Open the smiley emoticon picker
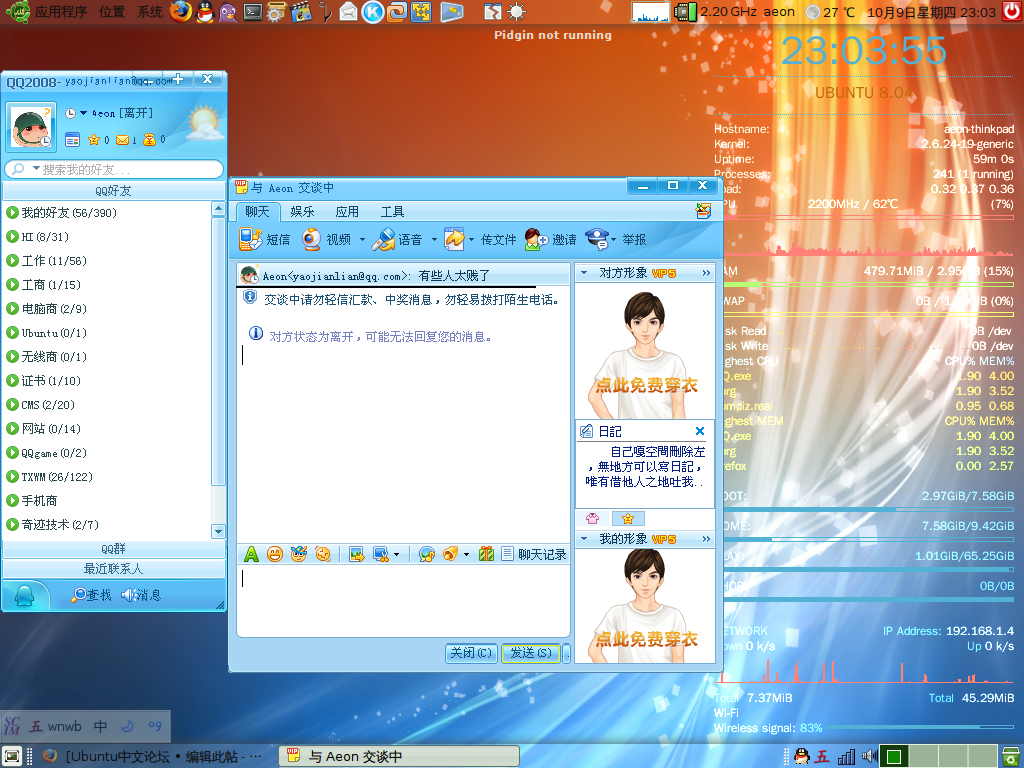 point(275,554)
